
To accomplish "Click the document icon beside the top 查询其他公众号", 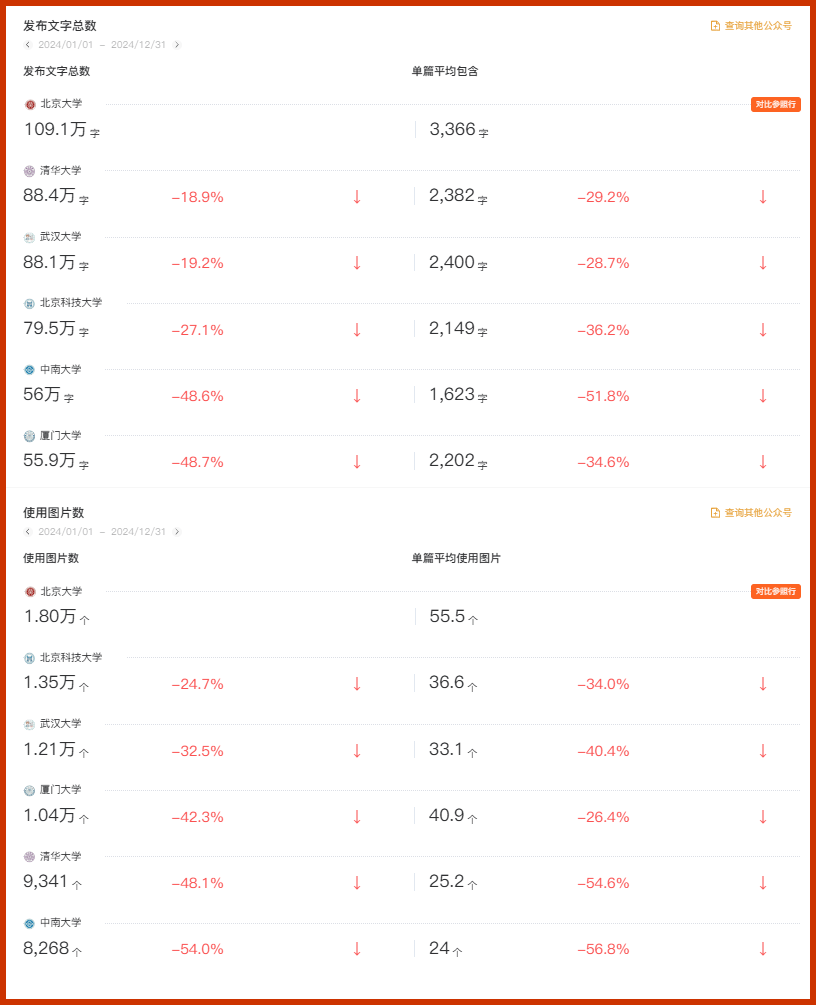I will (x=715, y=26).
